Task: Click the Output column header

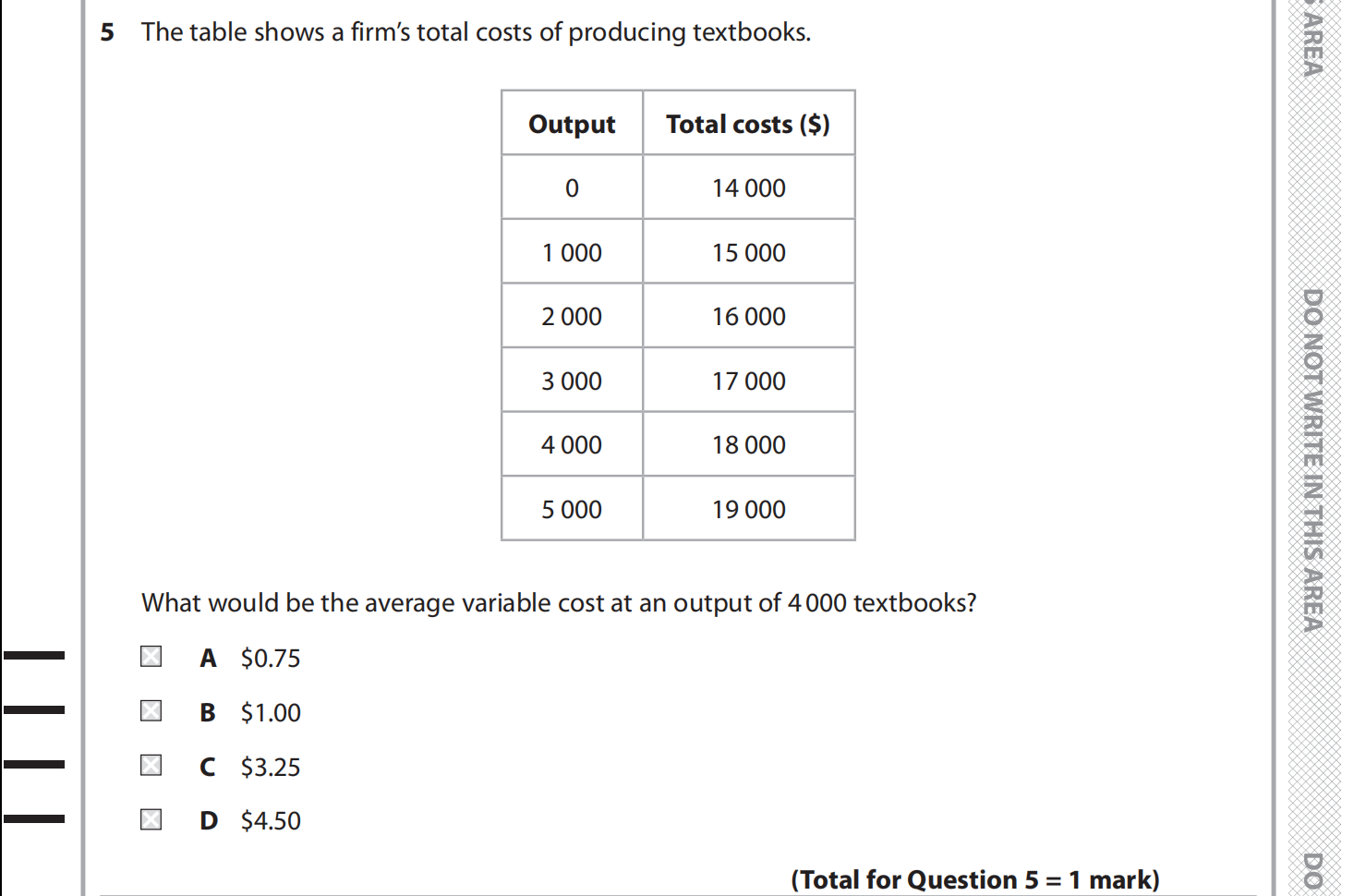Action: pyautogui.click(x=572, y=124)
